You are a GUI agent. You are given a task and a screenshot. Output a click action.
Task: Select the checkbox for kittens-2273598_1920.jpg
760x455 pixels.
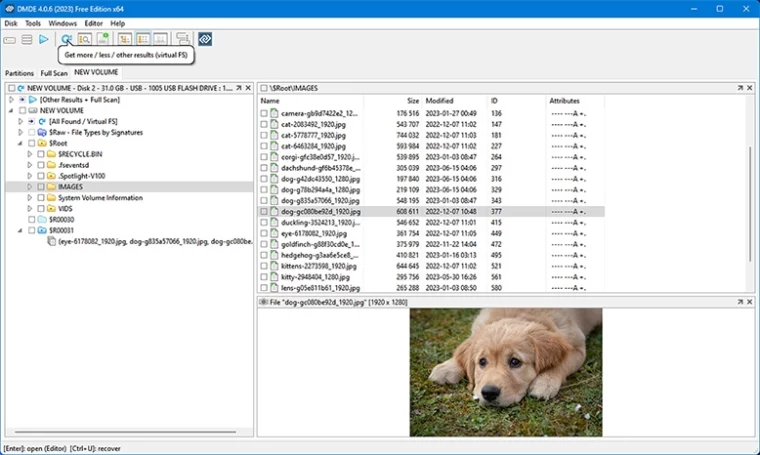coord(264,266)
